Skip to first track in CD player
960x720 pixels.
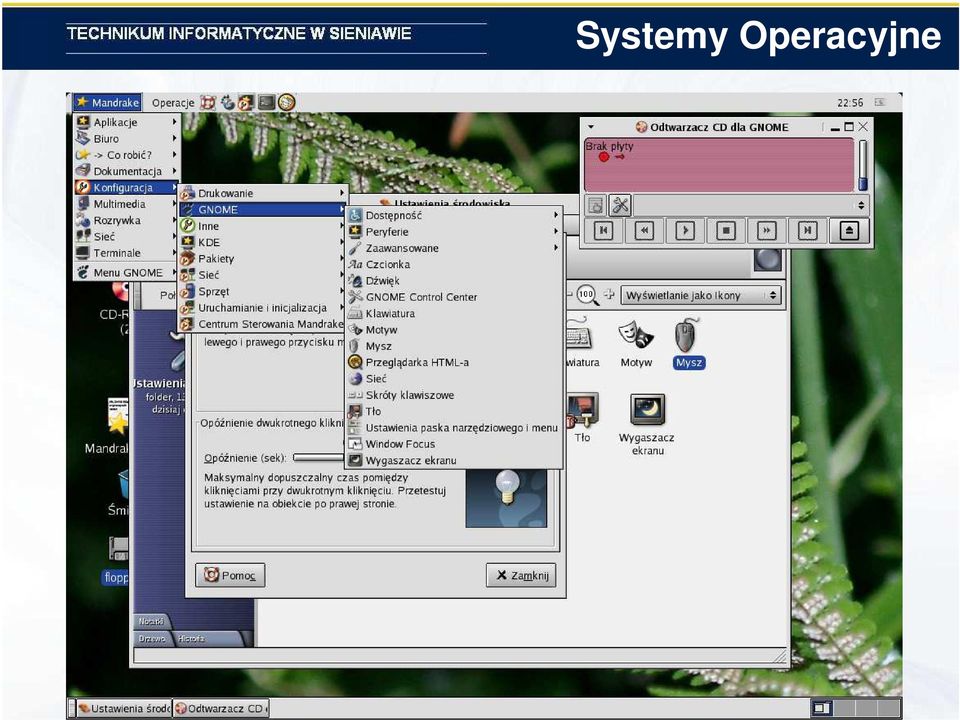[x=603, y=230]
